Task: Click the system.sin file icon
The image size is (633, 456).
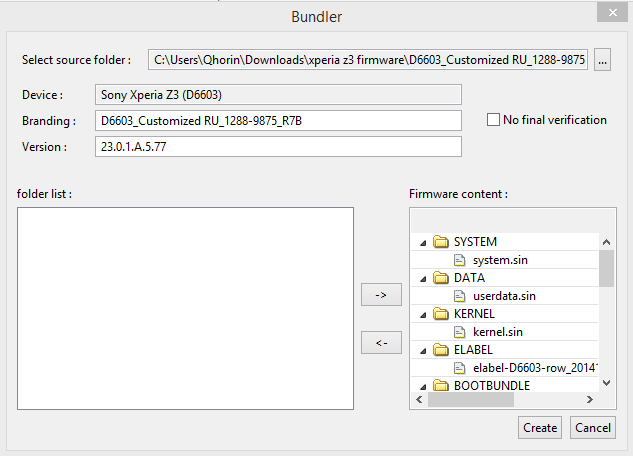Action: click(459, 260)
